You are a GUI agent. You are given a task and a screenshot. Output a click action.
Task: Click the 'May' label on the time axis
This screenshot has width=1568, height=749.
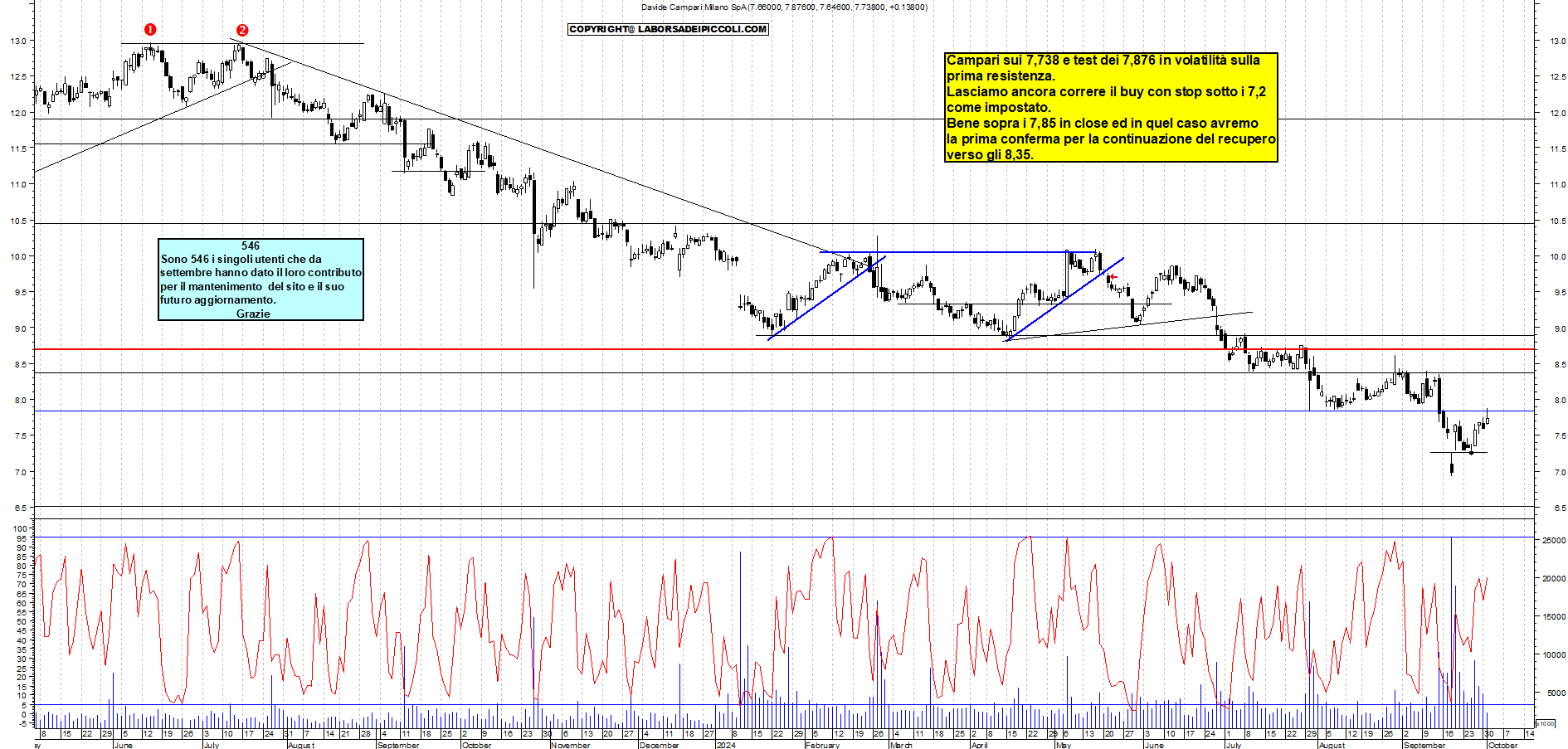tap(1063, 745)
